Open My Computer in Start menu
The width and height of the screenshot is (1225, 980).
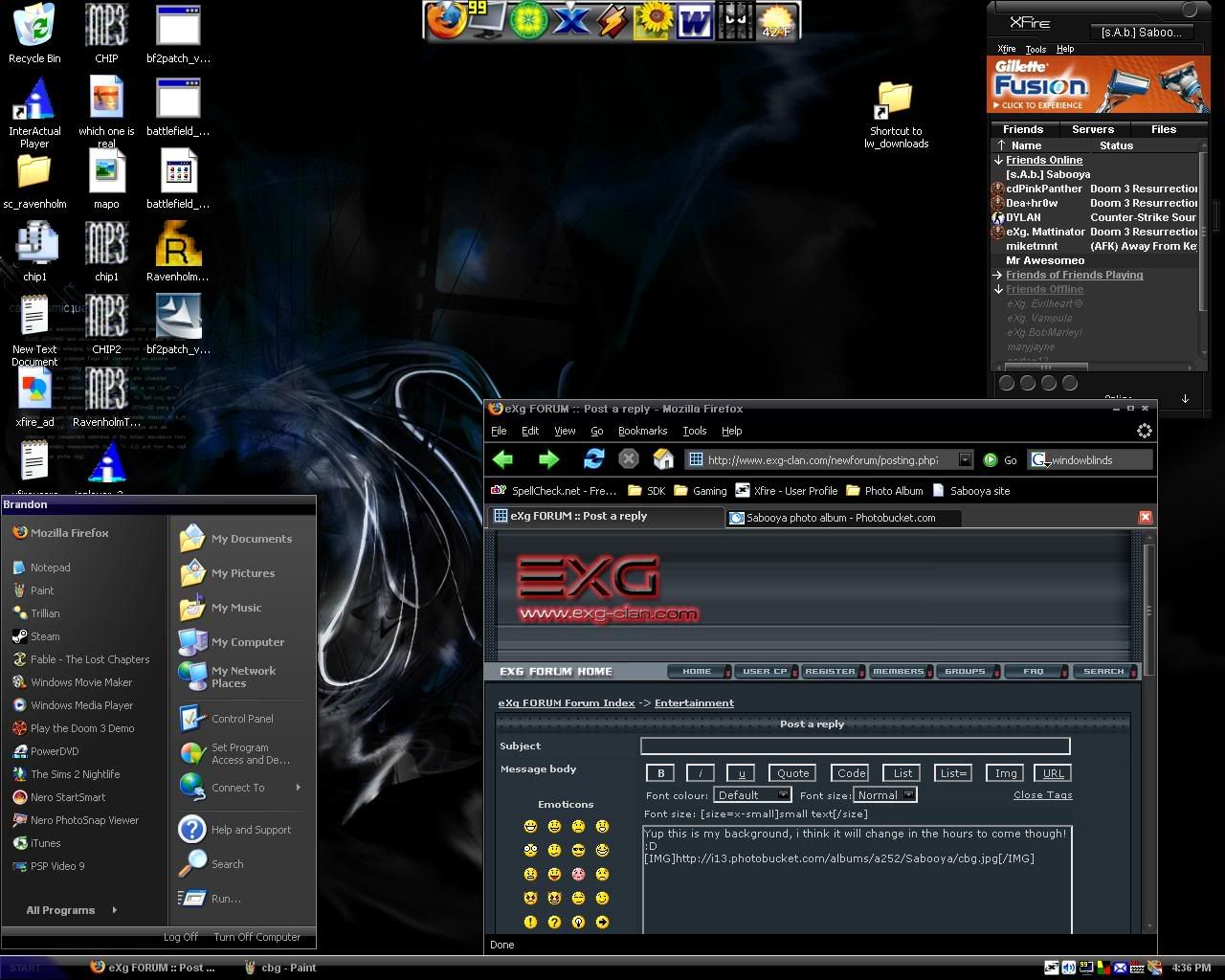click(x=234, y=642)
